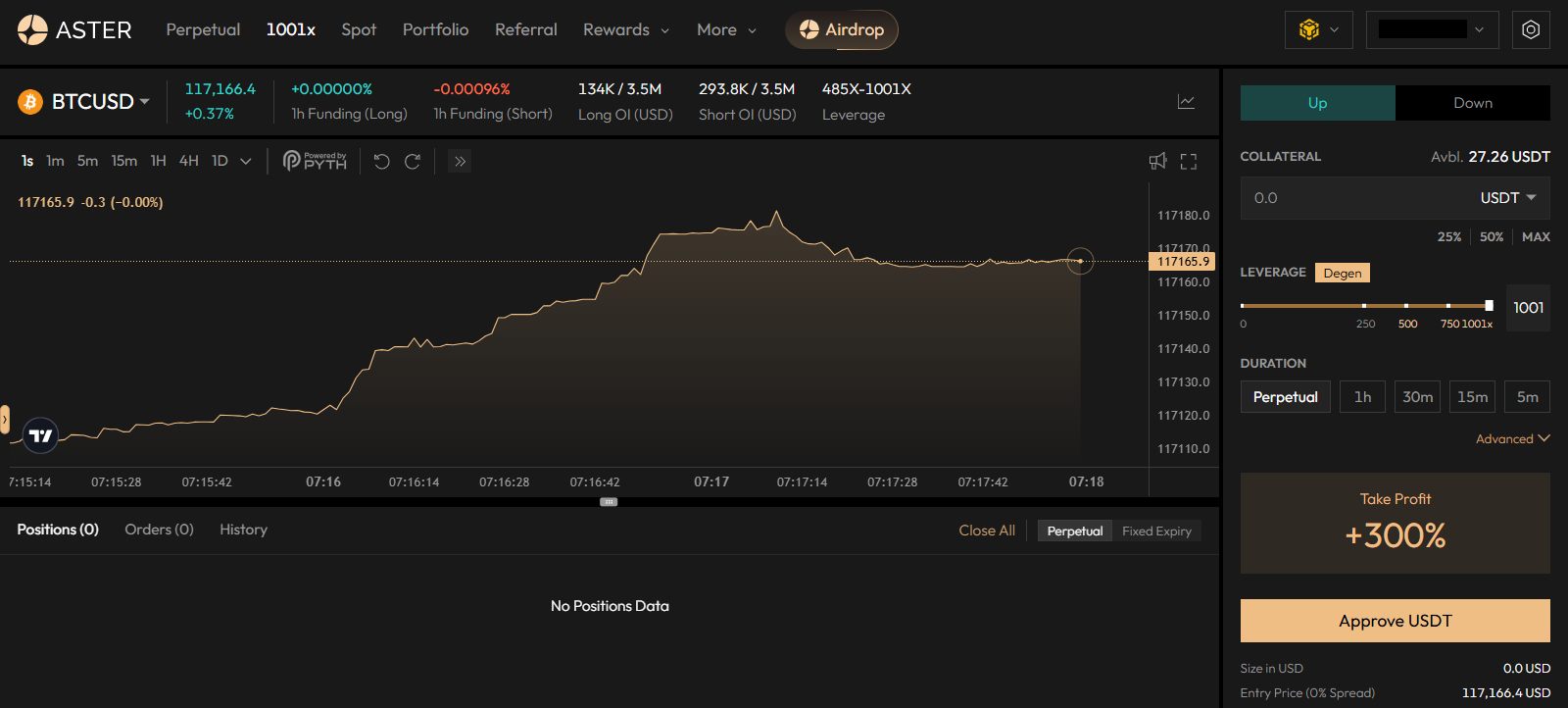Viewport: 1568px width, 708px height.
Task: Set collateral to 50%
Action: [x=1492, y=237]
